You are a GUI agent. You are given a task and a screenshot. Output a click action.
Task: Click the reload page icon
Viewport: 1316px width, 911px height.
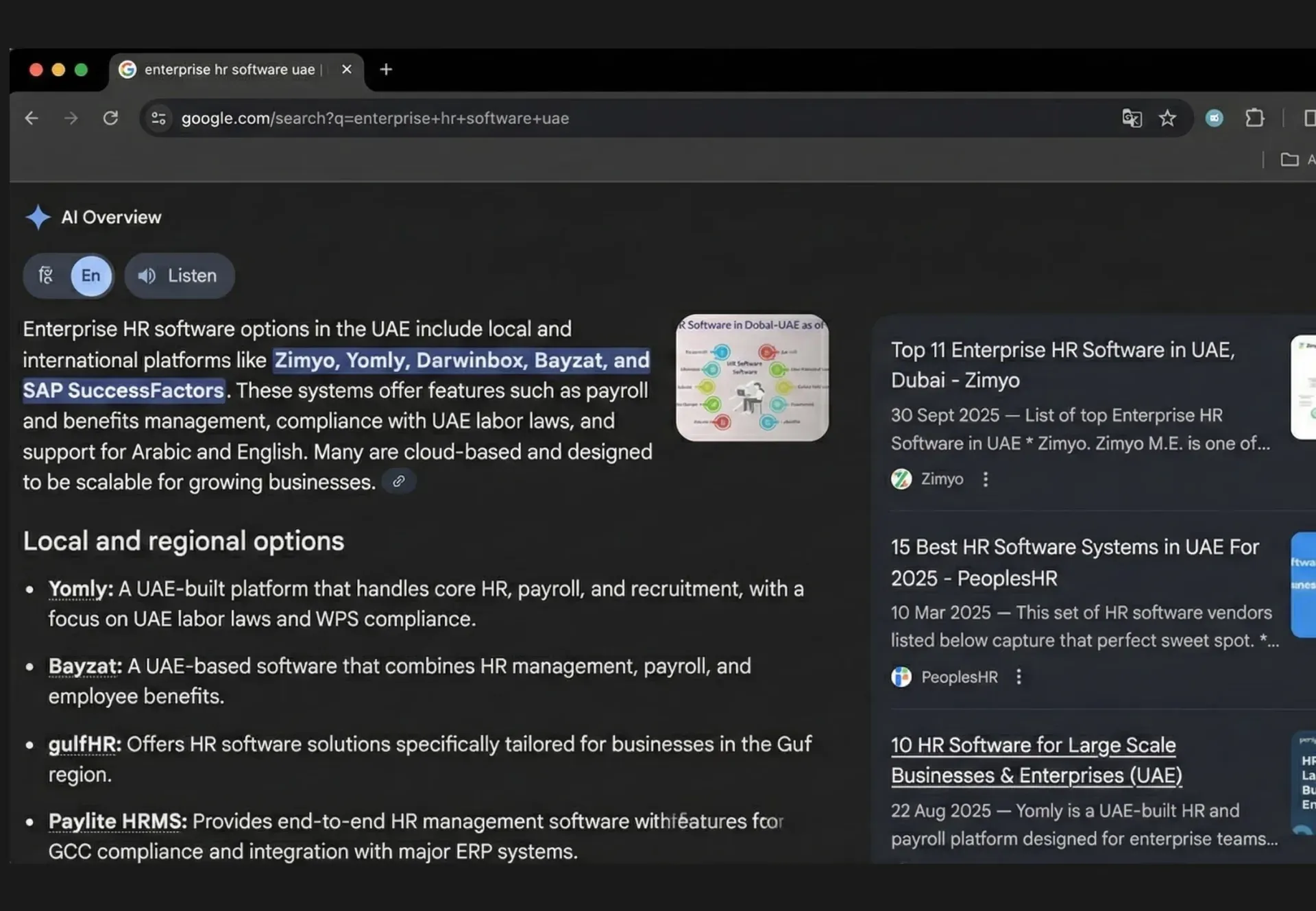coord(110,118)
